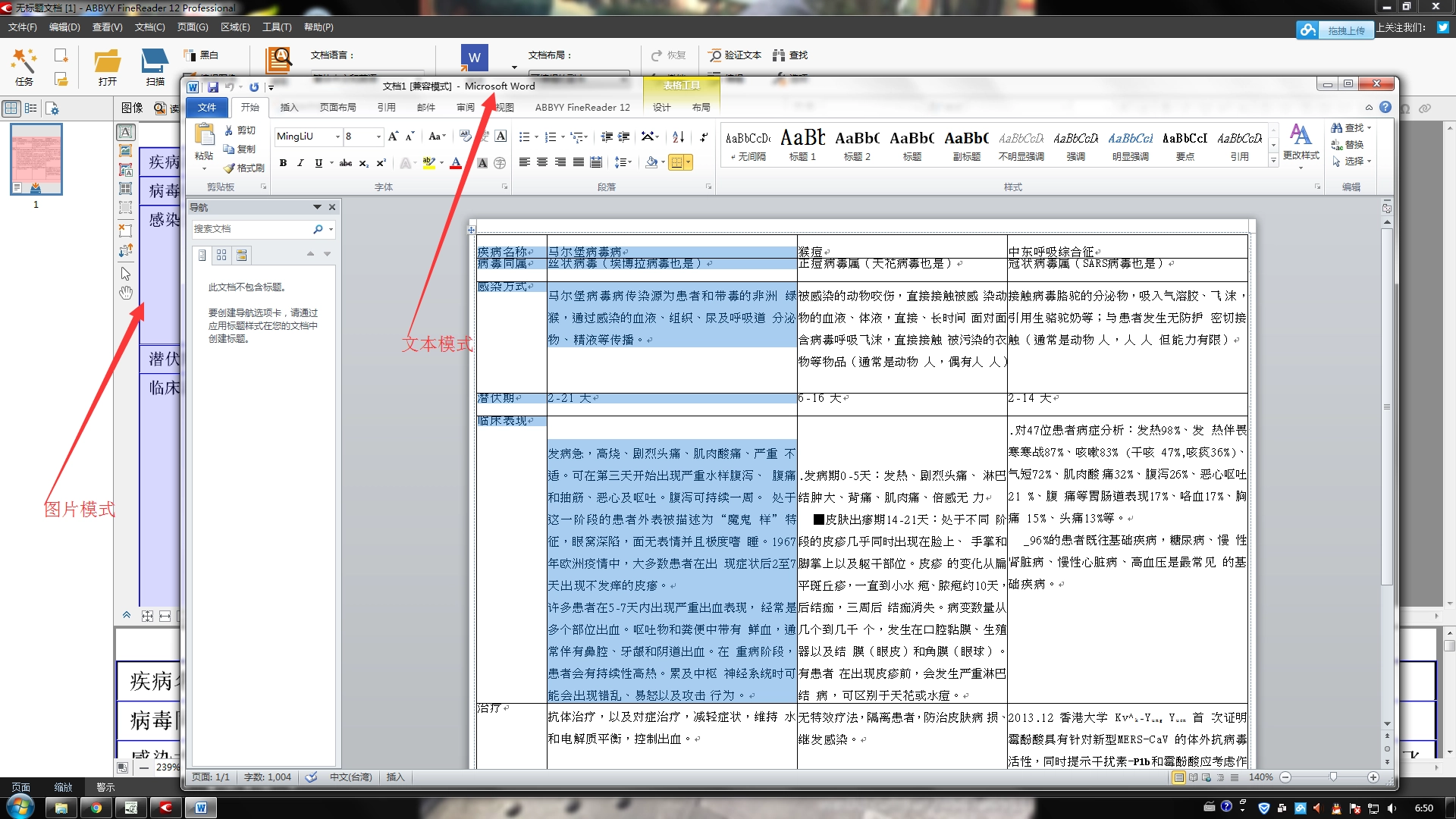This screenshot has height=819, width=1456.
Task: Select page thumbnail 1 in FineReader pages panel
Action: pyautogui.click(x=36, y=159)
